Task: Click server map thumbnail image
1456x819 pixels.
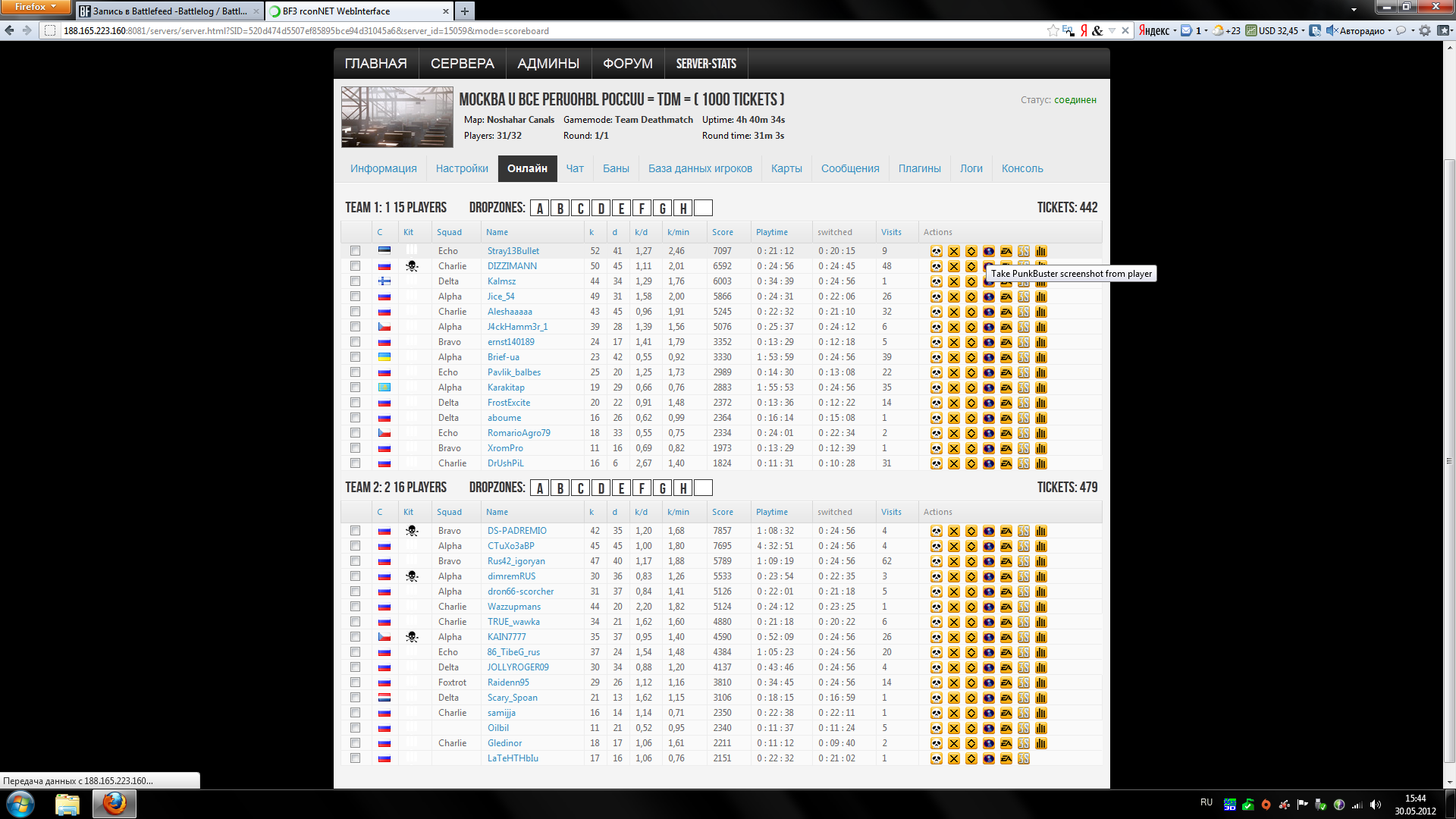Action: click(397, 117)
